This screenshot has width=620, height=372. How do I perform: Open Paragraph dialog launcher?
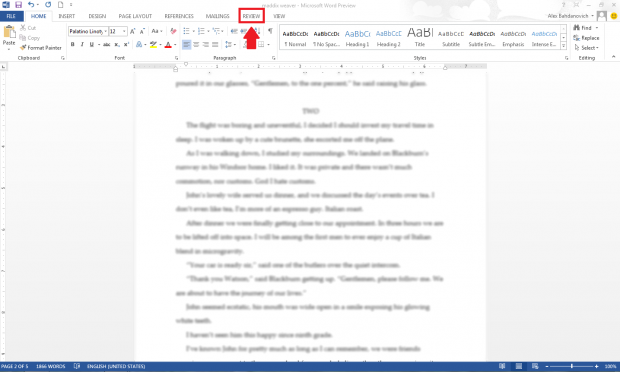click(273, 58)
